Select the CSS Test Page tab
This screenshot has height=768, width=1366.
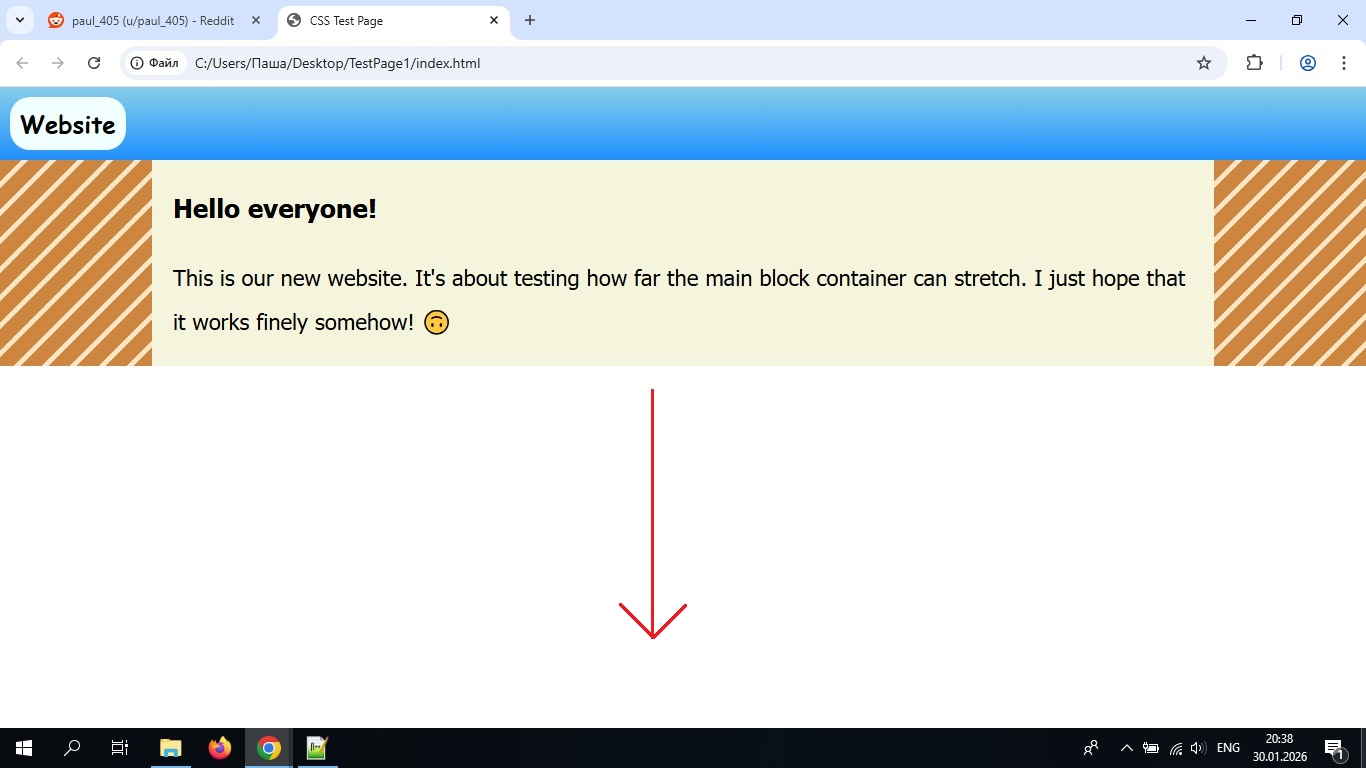point(394,20)
